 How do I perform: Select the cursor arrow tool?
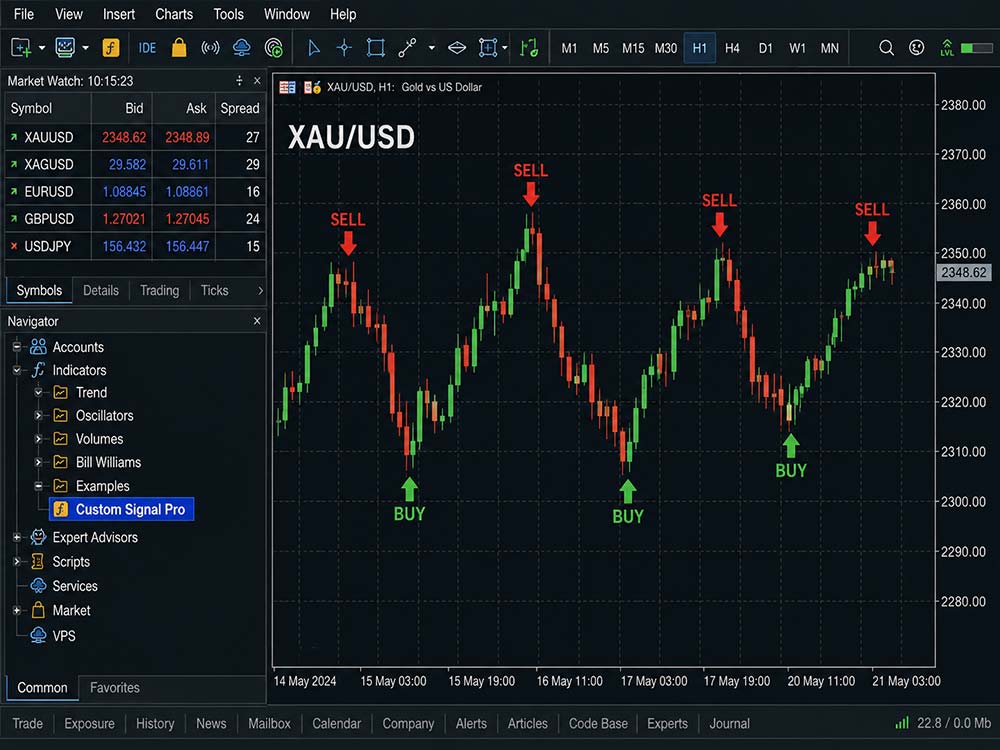coord(314,48)
